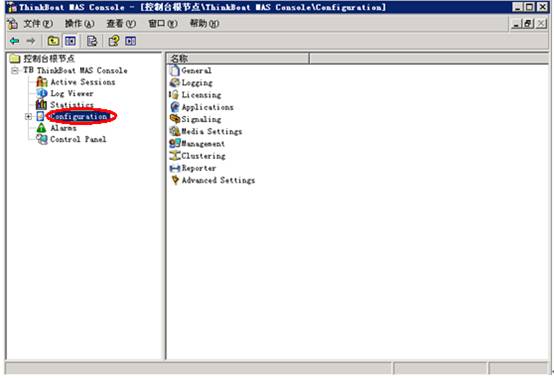The height and width of the screenshot is (379, 554).
Task: Click the Clustering icon in list
Action: (x=175, y=156)
